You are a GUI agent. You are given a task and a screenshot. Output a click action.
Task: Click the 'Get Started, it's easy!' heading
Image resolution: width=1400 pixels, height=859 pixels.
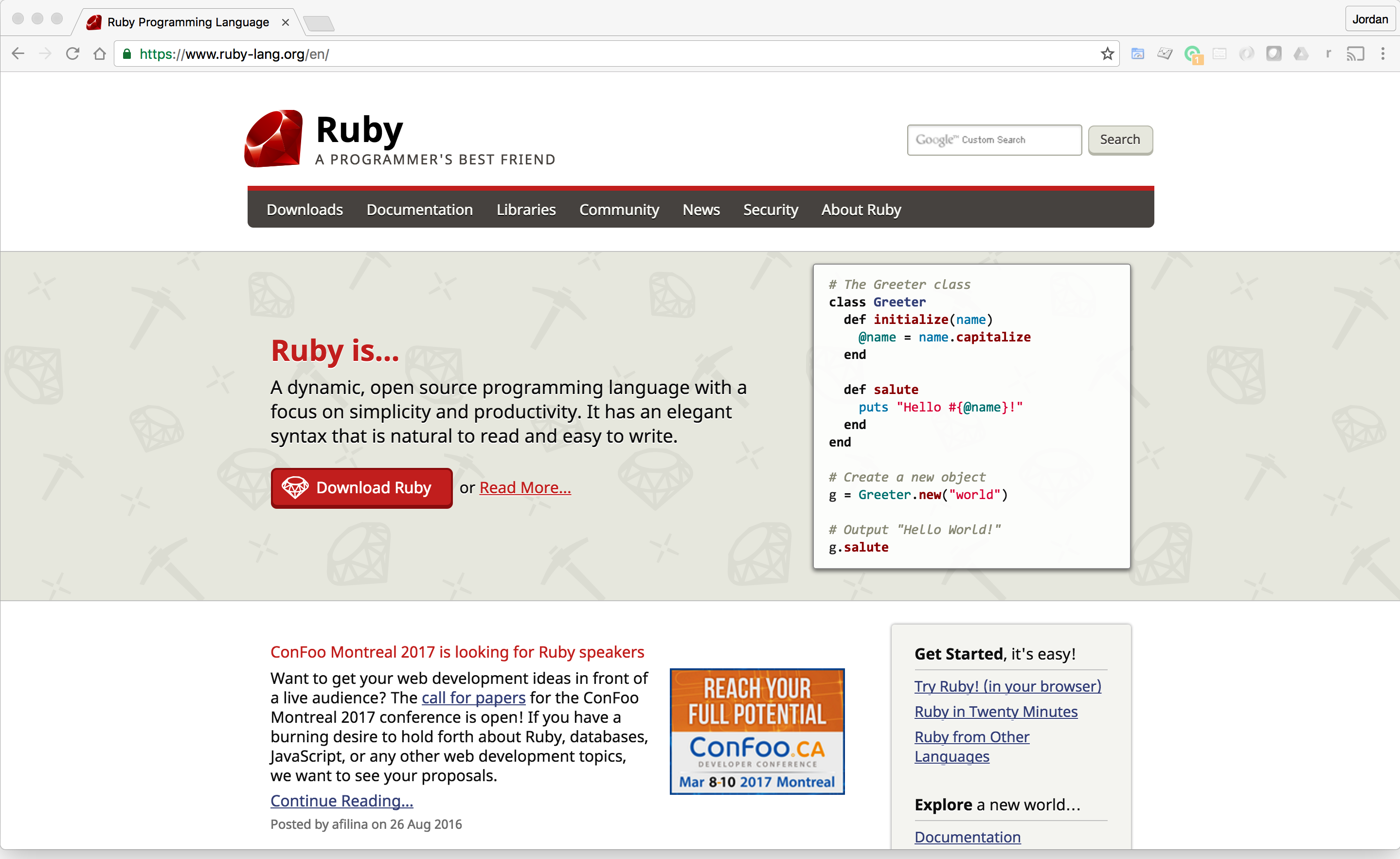pos(995,654)
